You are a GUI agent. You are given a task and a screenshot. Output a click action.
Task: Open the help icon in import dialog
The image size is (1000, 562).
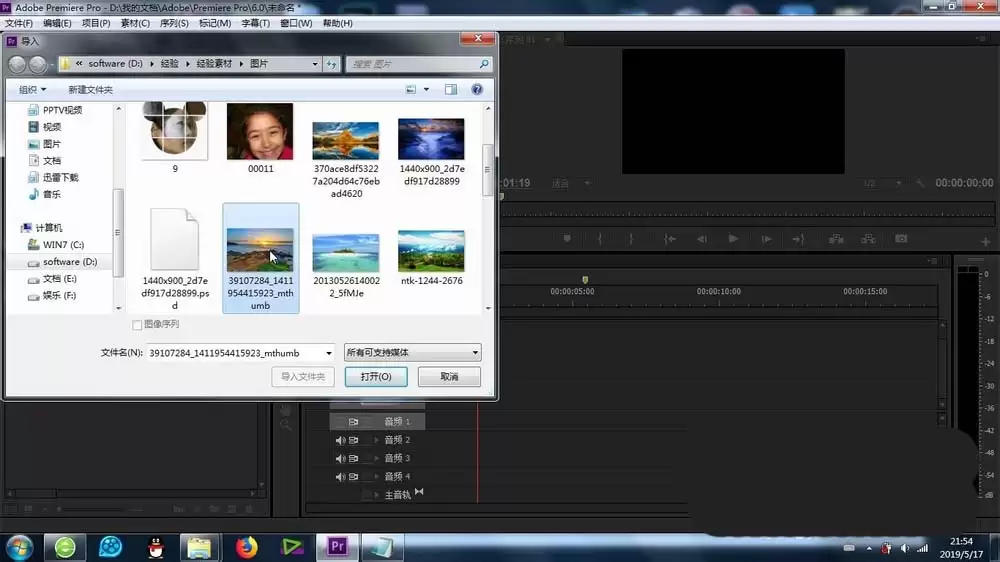[x=478, y=89]
